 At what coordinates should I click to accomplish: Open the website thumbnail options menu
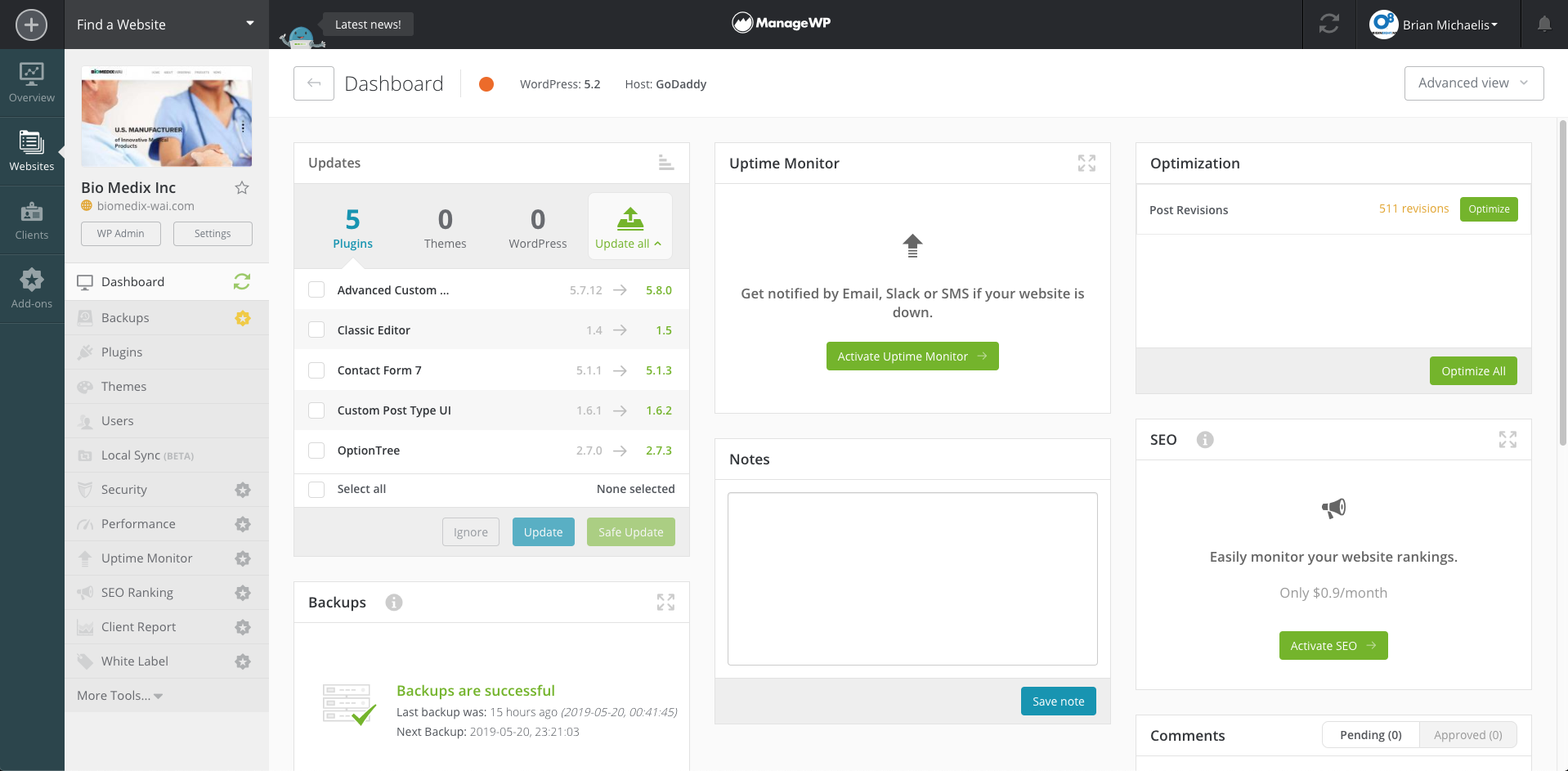[243, 127]
